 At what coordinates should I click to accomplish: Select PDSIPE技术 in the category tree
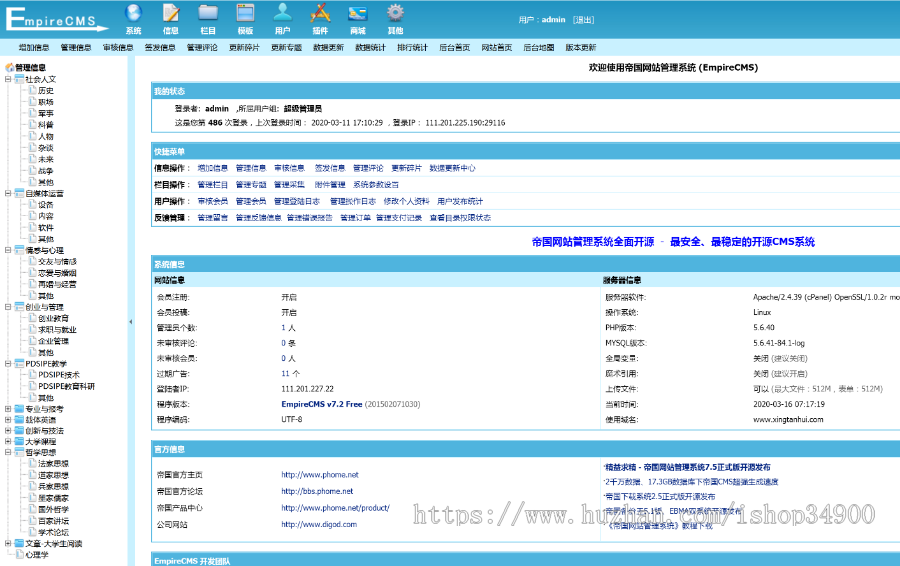59,375
